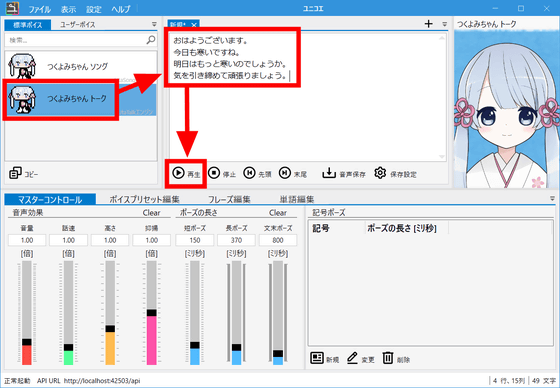The width and height of the screenshot is (560, 388).
Task: Open the 表示 menu
Action: [x=68, y=9]
